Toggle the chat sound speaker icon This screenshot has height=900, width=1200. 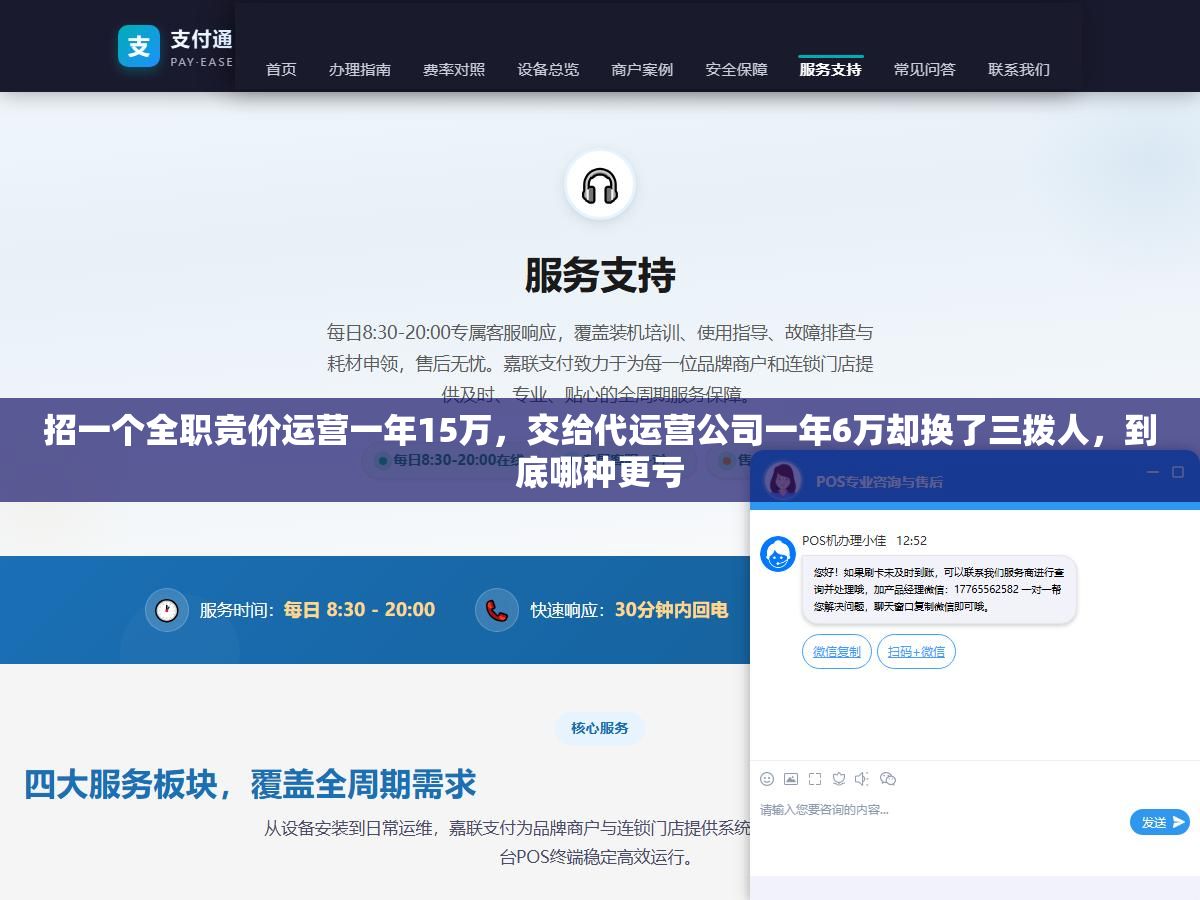(862, 779)
